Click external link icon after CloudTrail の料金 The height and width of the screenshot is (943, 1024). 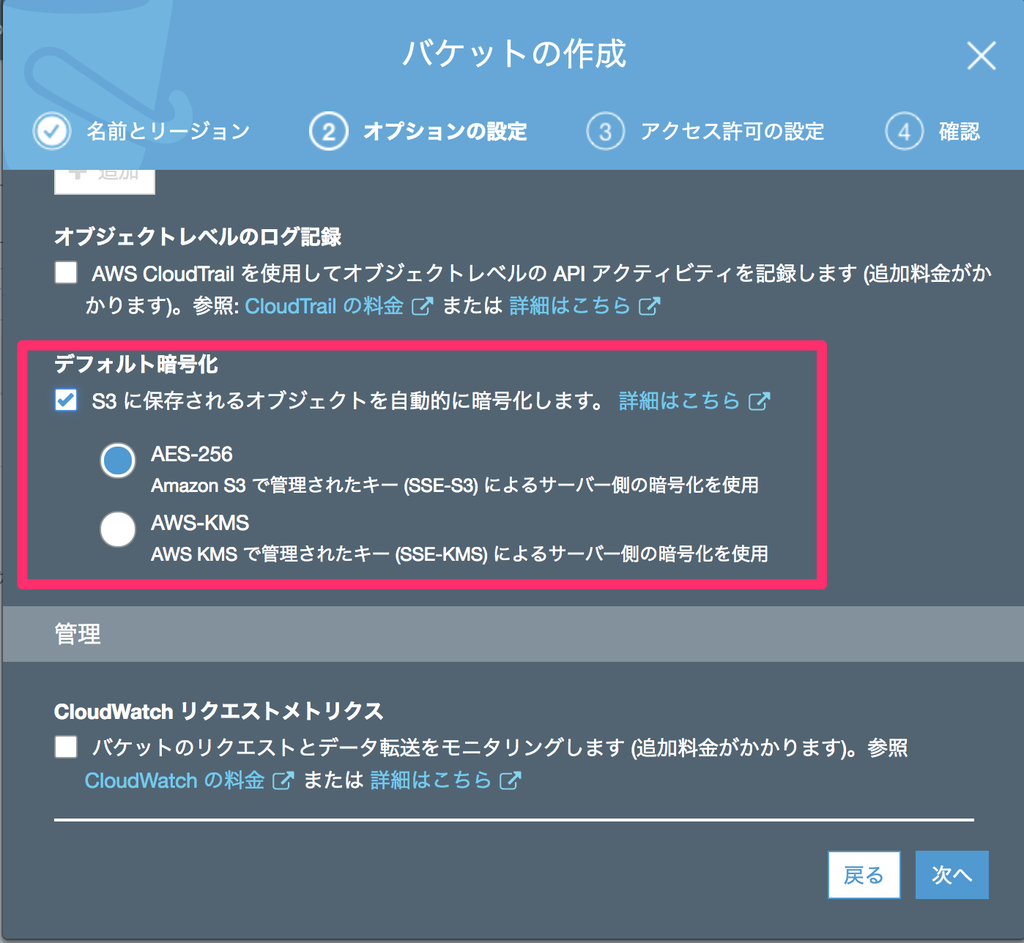coord(423,306)
